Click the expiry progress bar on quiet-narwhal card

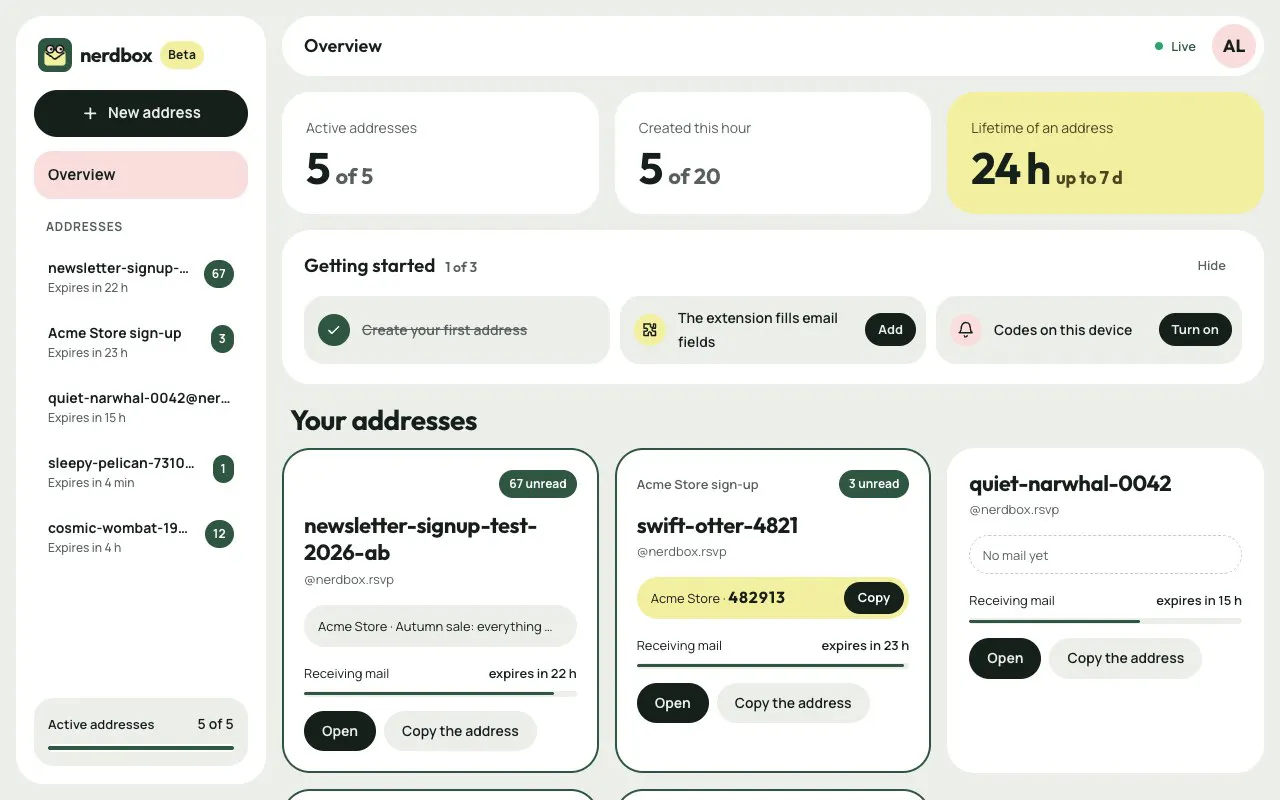click(1105, 622)
